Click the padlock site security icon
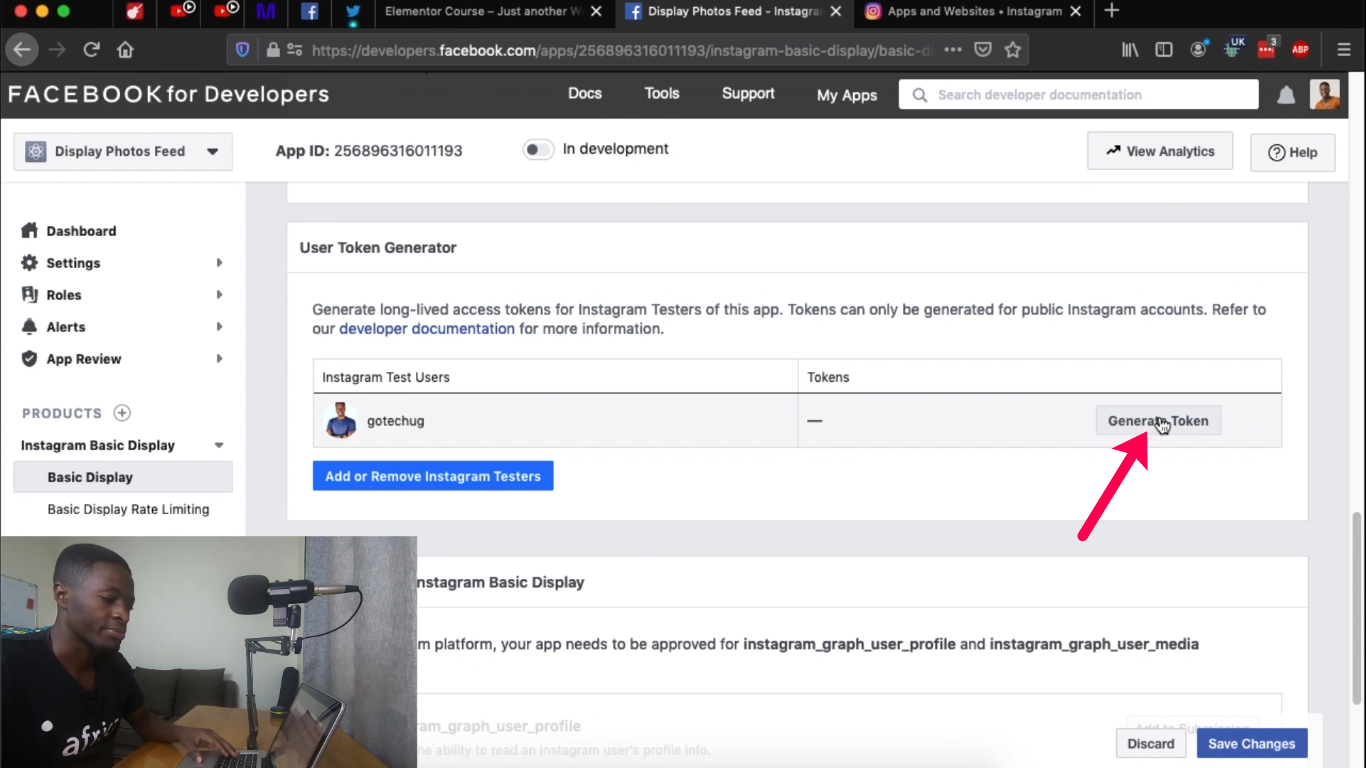1366x768 pixels. tap(273, 49)
